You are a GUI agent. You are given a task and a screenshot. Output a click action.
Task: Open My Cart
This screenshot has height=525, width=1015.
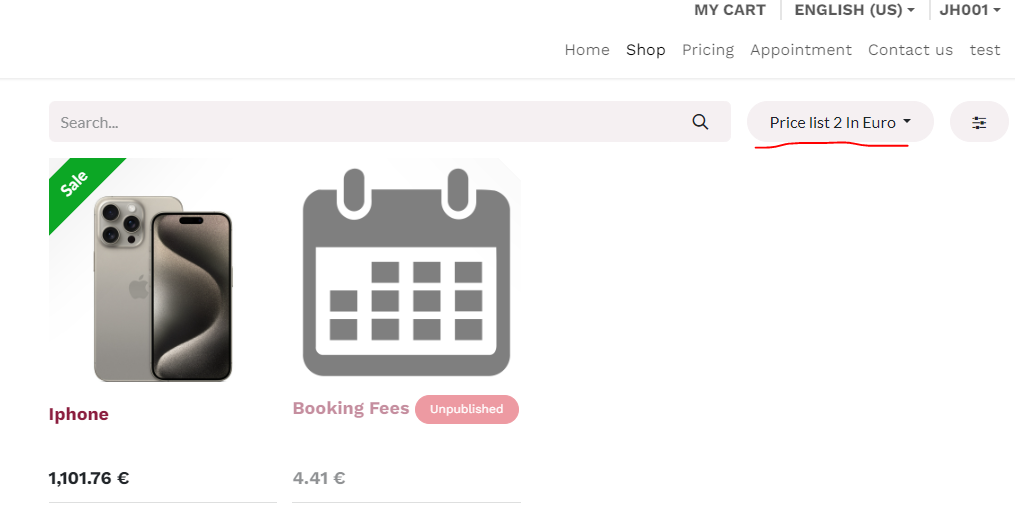tap(730, 10)
